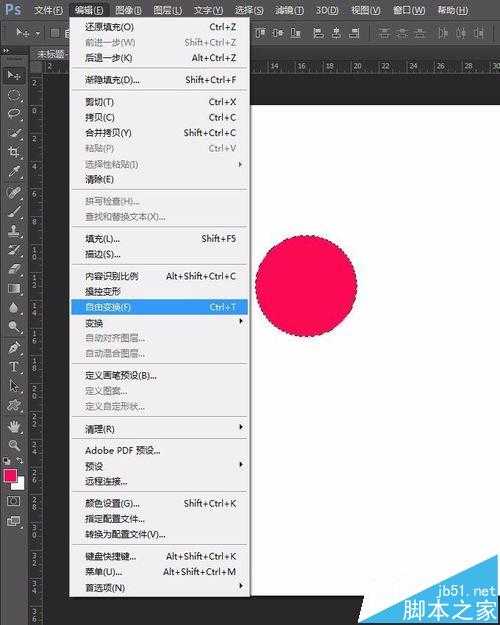Click the red circle on canvas

coord(306,286)
